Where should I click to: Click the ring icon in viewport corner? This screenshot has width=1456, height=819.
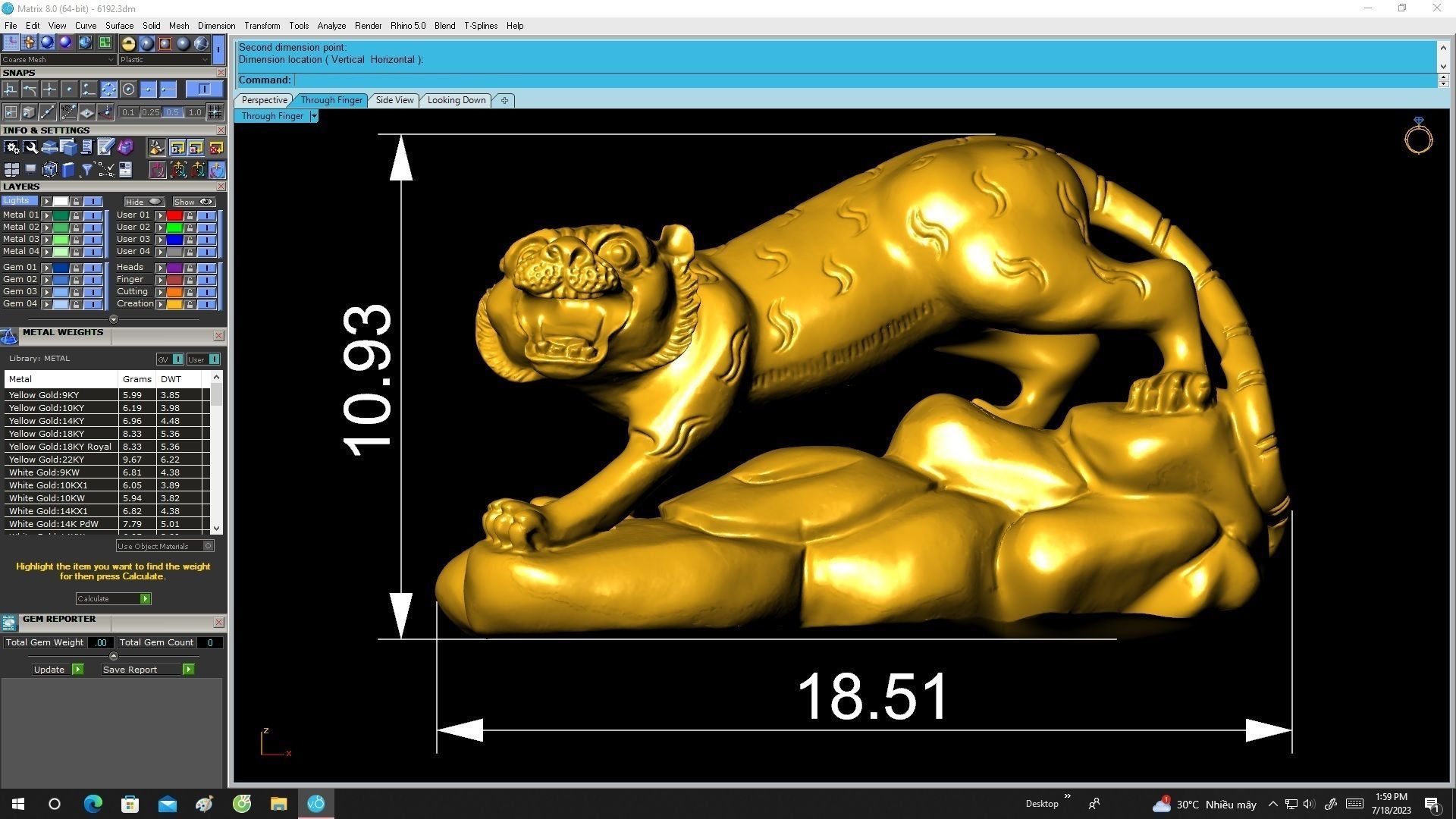[1418, 136]
